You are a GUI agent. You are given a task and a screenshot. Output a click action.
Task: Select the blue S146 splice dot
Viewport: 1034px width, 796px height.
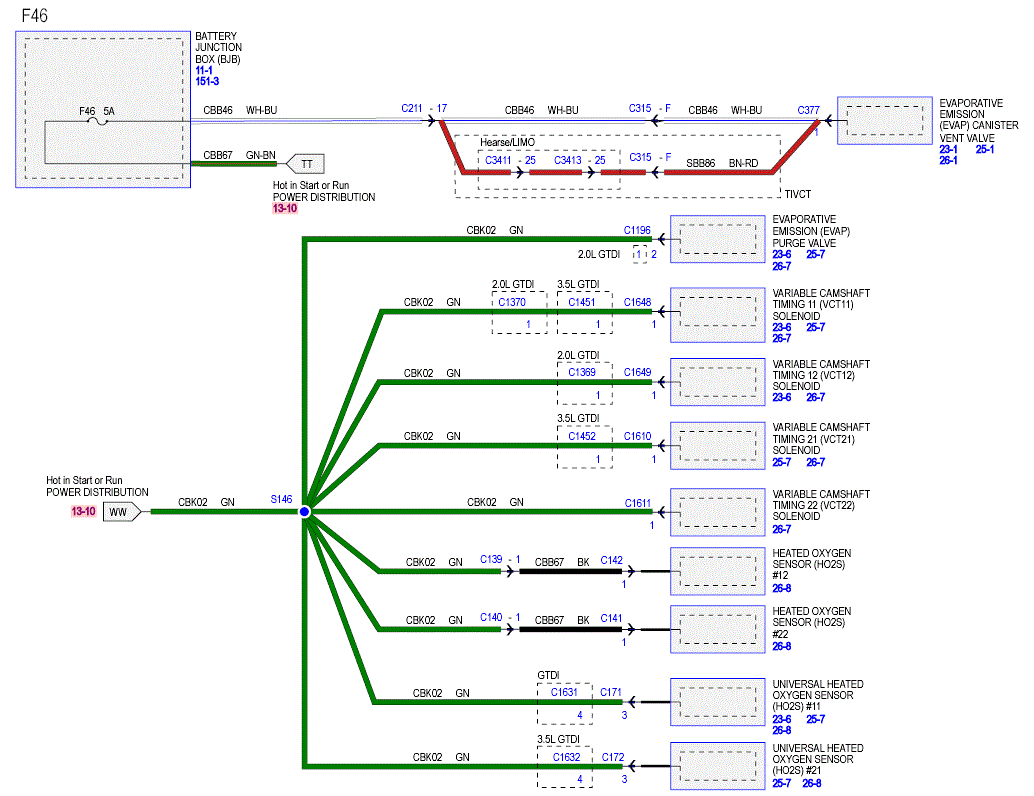point(305,512)
